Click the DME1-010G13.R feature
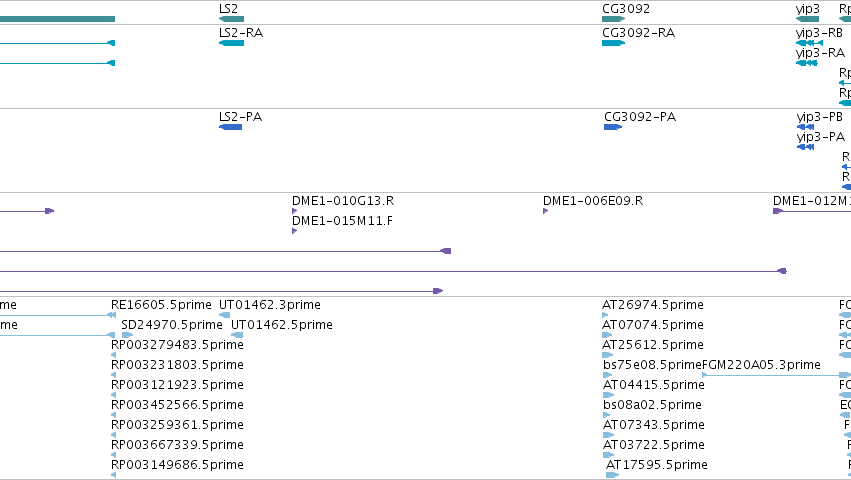The width and height of the screenshot is (851, 480). click(x=343, y=201)
